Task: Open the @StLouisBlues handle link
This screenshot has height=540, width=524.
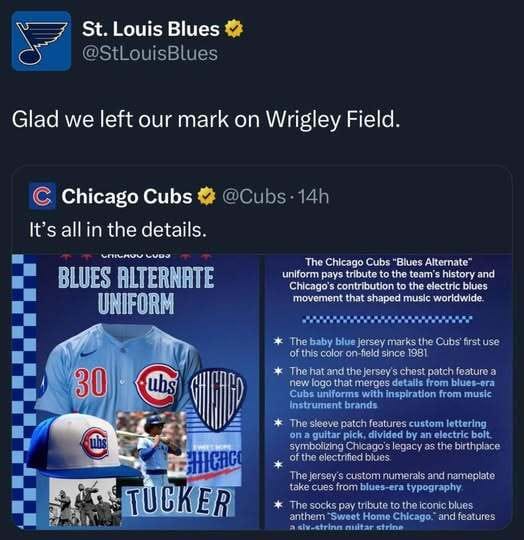Action: coord(150,54)
